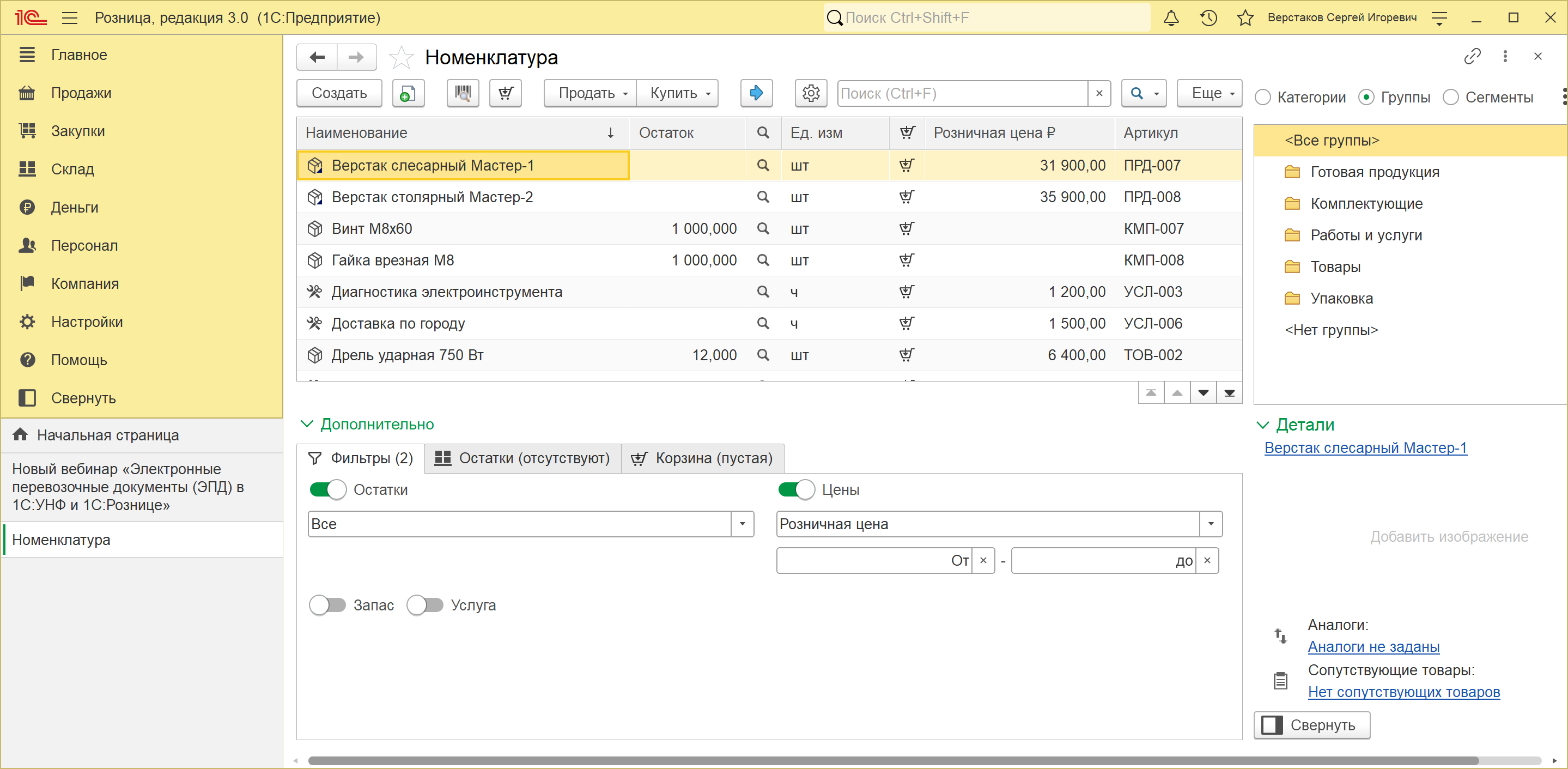
Task: Click Свернуть button in details panel
Action: click(x=1312, y=725)
